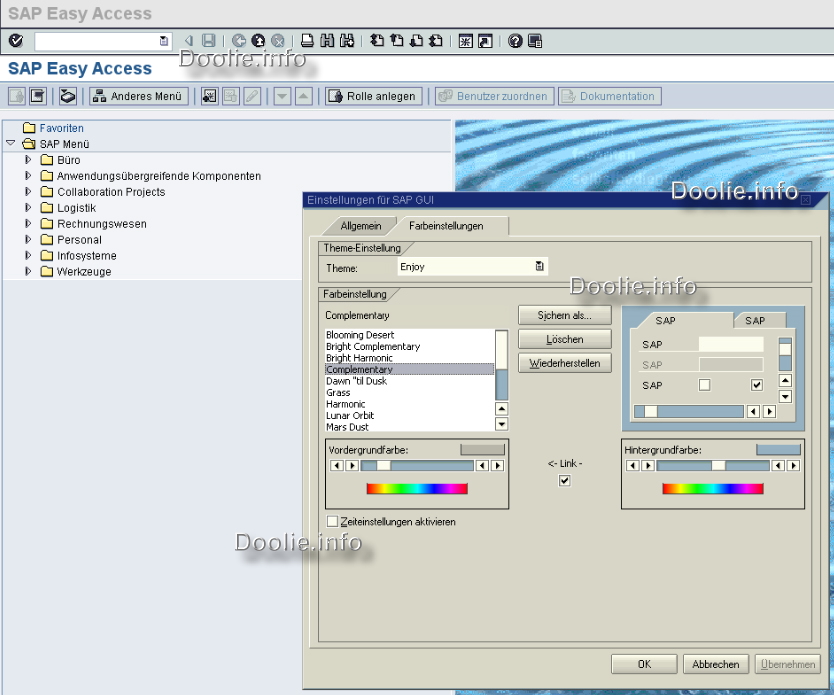The image size is (834, 695).
Task: Expand the Anwendungsübergreifende Komponenten folder
Action: click(28, 175)
